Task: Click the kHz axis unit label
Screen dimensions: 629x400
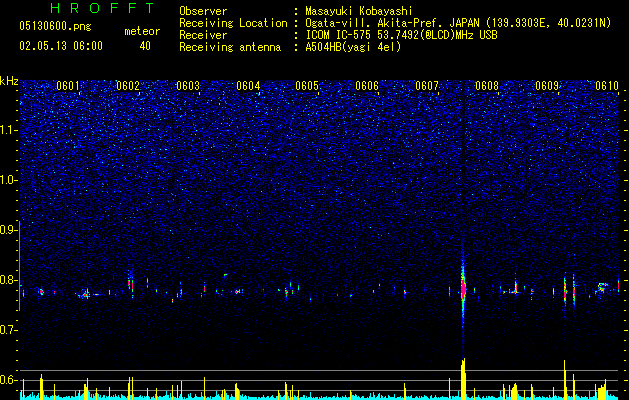Action: click(9, 81)
